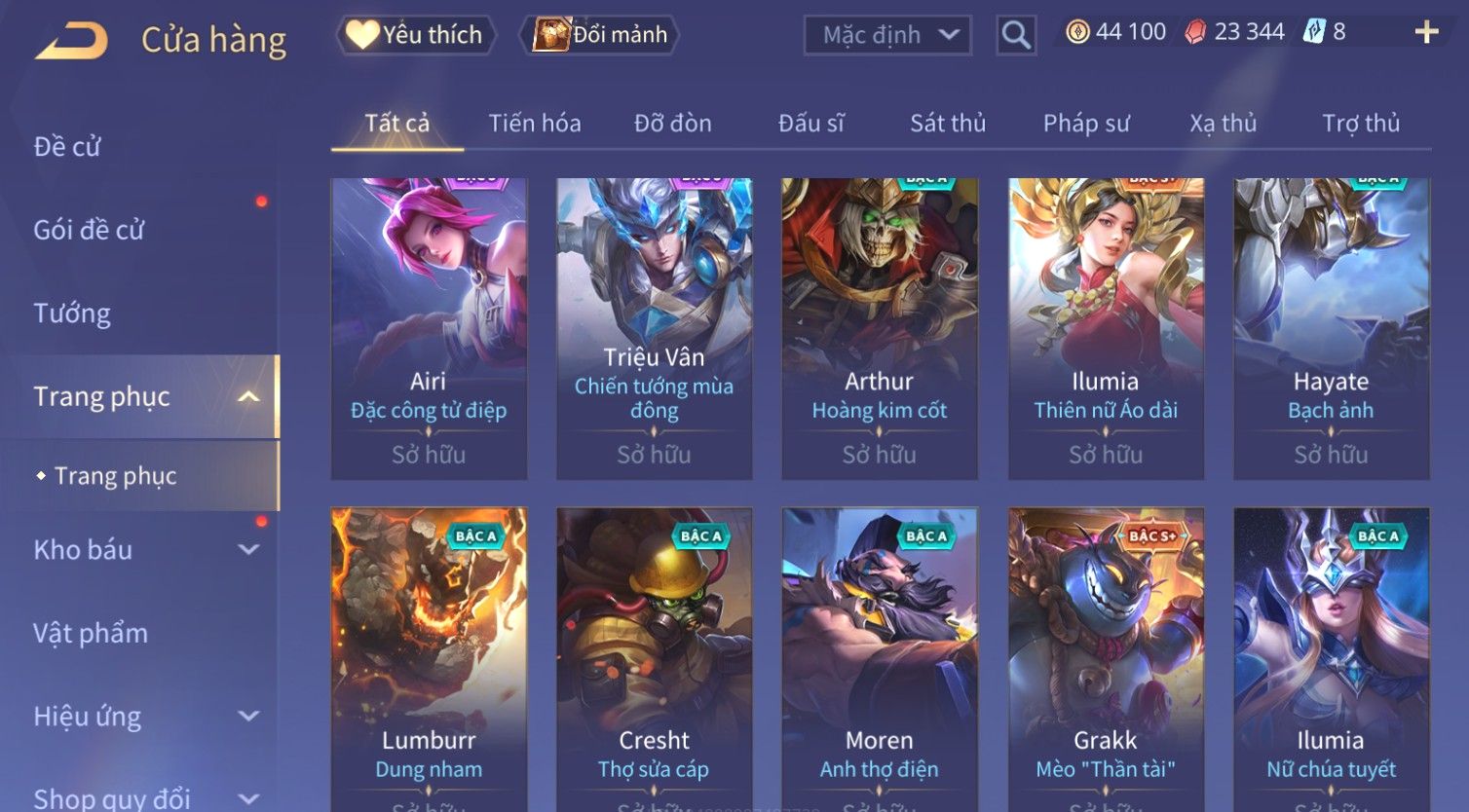The width and height of the screenshot is (1469, 812).
Task: Open Đổi mảnh chest icon
Action: (550, 35)
